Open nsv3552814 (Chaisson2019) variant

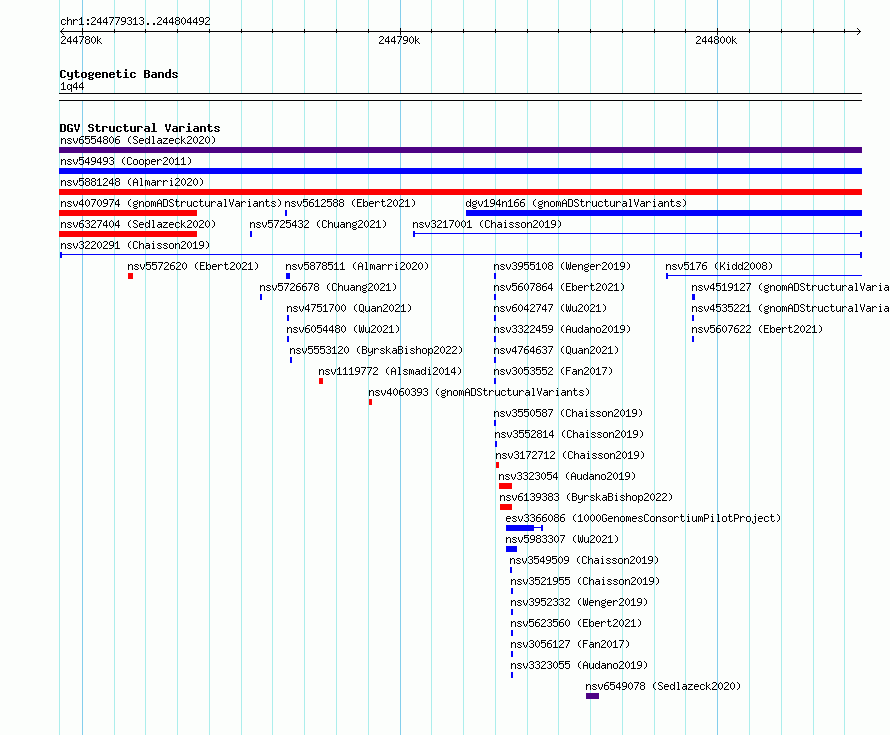[x=569, y=434]
